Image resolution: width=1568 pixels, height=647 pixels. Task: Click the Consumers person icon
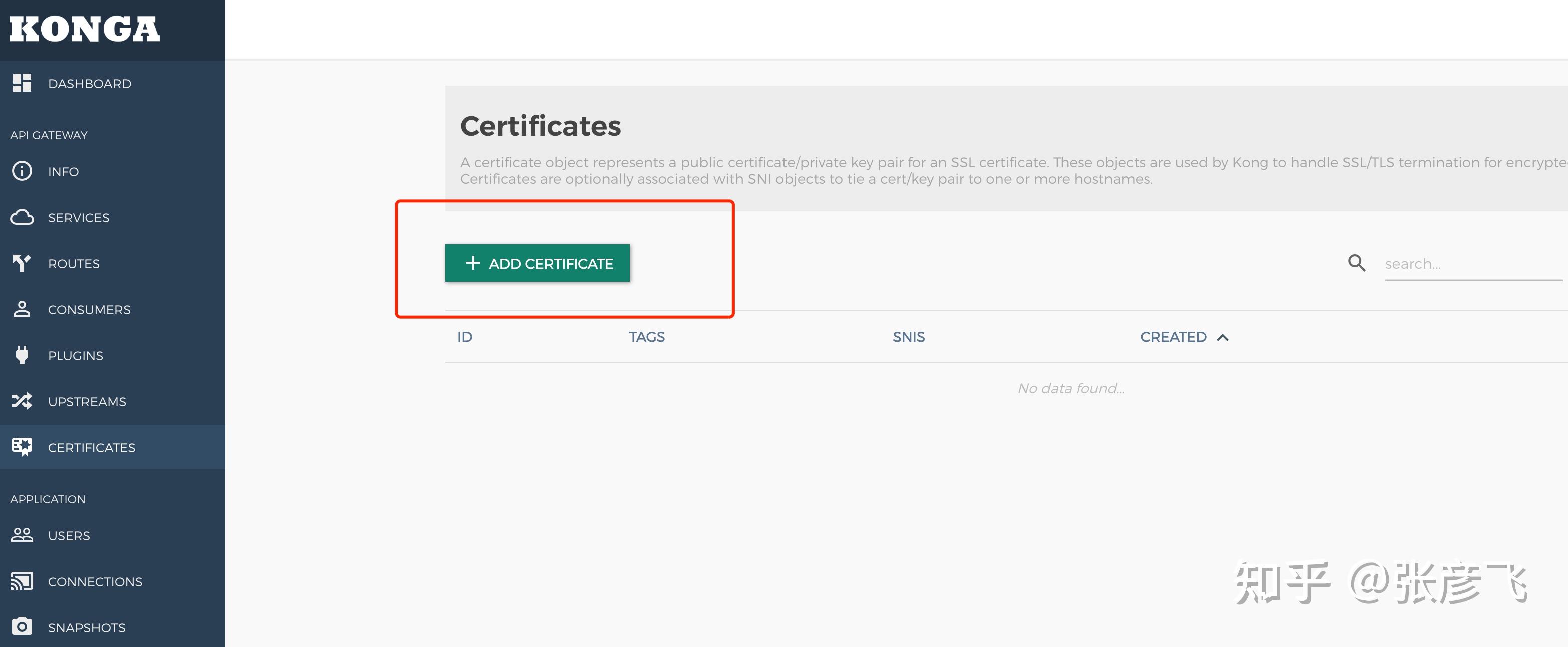tap(22, 309)
